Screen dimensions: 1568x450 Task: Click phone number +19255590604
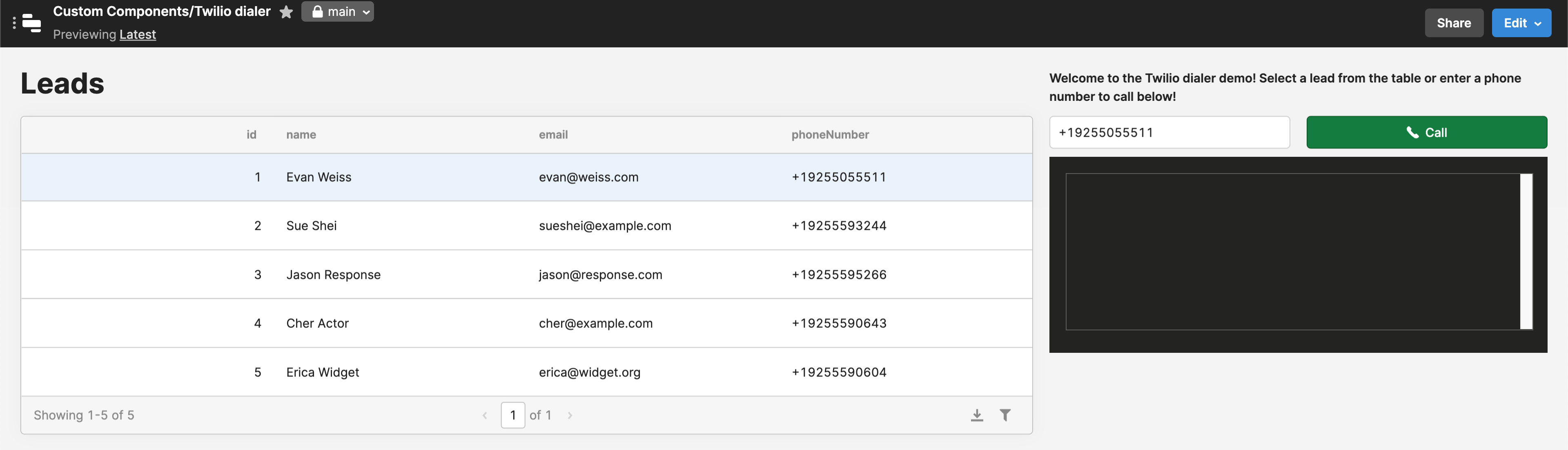pos(839,372)
